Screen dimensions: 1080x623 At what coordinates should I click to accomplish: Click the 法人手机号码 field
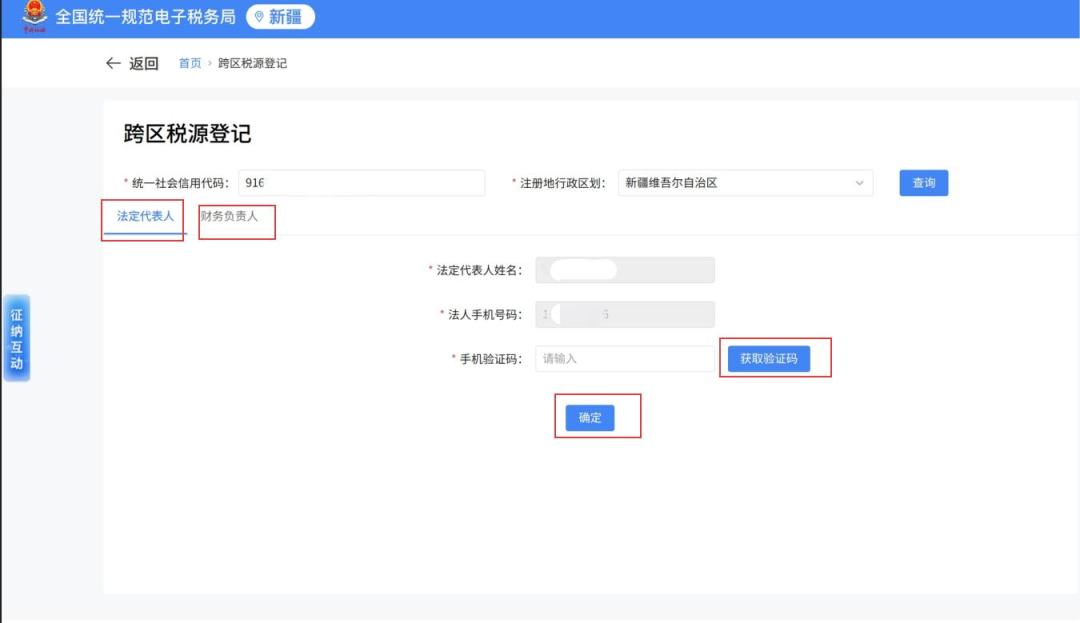[x=625, y=315]
